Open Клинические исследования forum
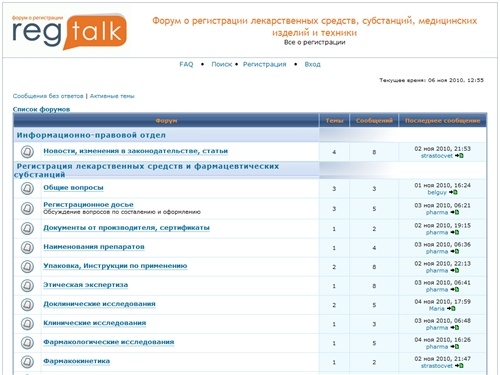This screenshot has height=375, width=500. click(95, 323)
